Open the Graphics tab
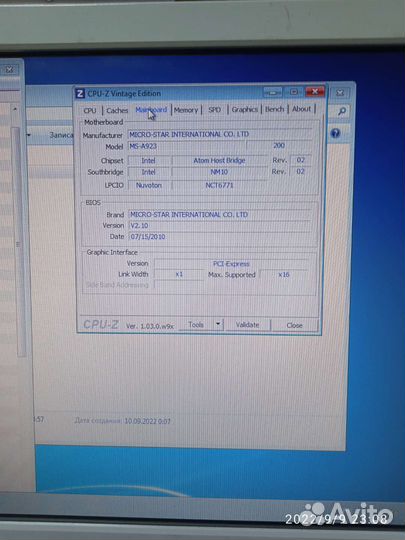 pyautogui.click(x=245, y=109)
